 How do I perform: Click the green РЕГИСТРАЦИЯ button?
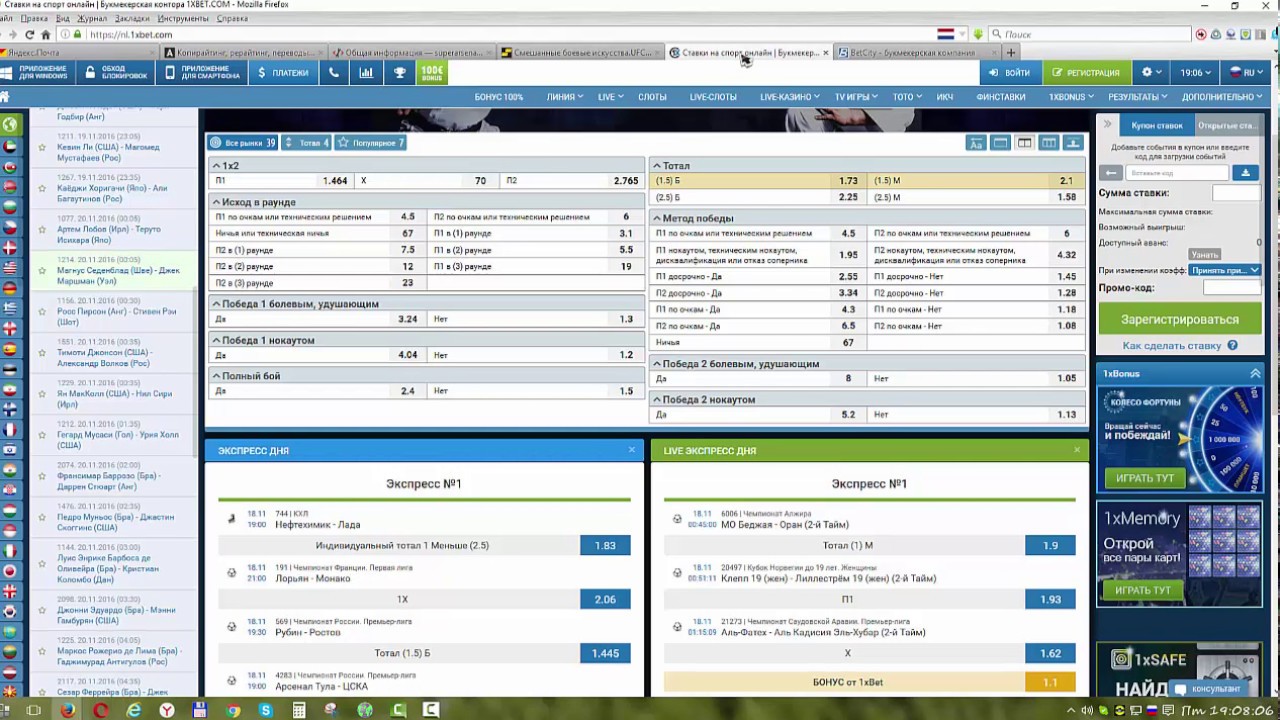pos(1086,72)
